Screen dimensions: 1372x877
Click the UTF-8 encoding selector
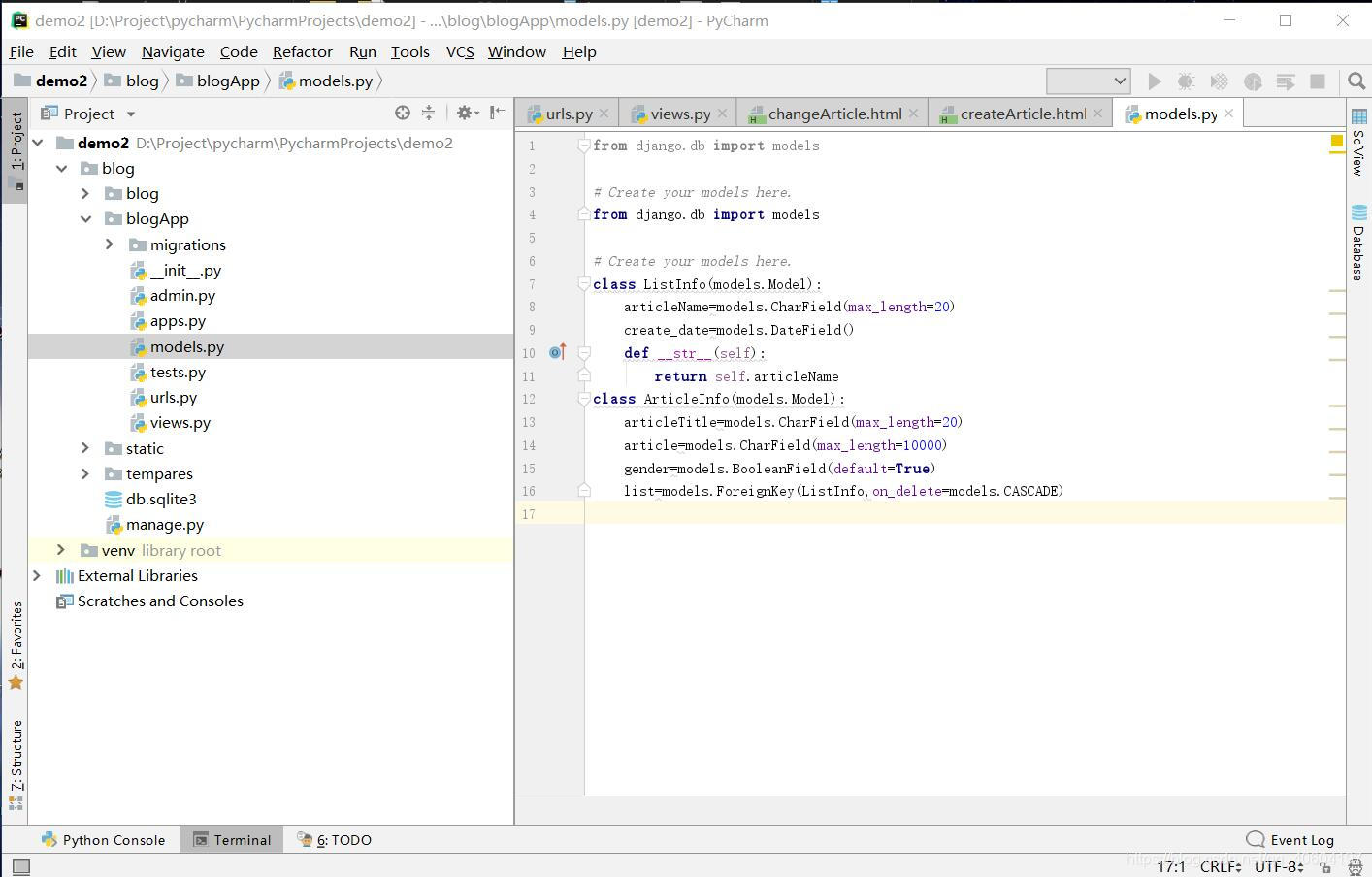point(1279,866)
